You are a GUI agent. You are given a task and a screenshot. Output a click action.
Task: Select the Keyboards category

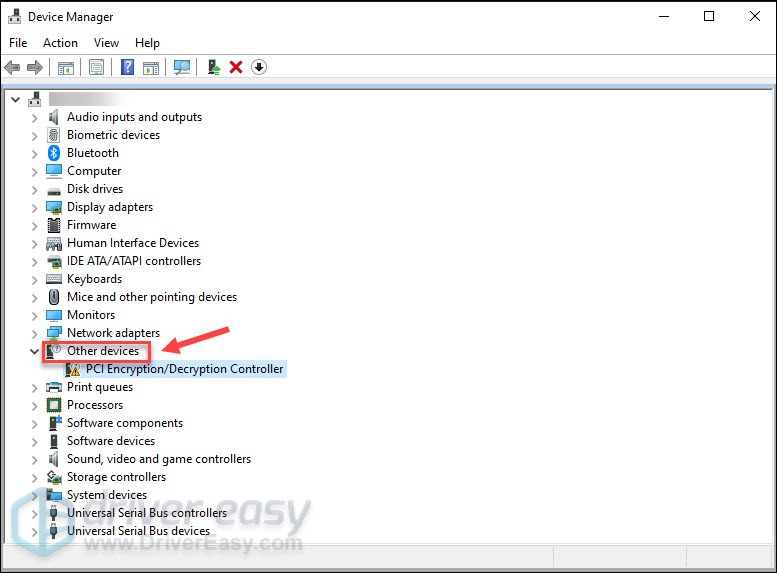[94, 279]
